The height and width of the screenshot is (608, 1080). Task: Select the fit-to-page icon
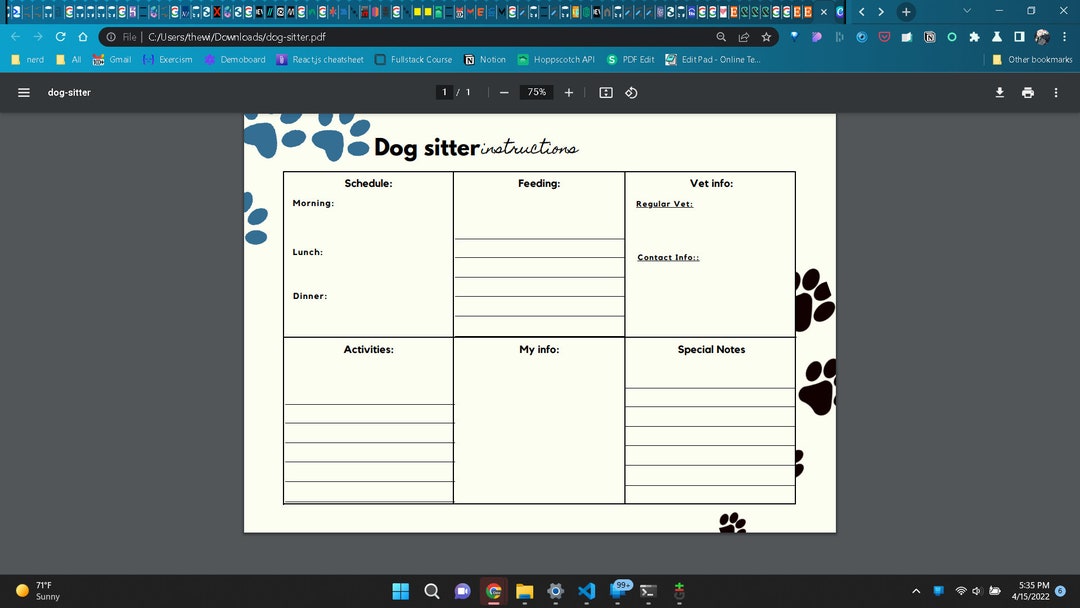(x=605, y=92)
